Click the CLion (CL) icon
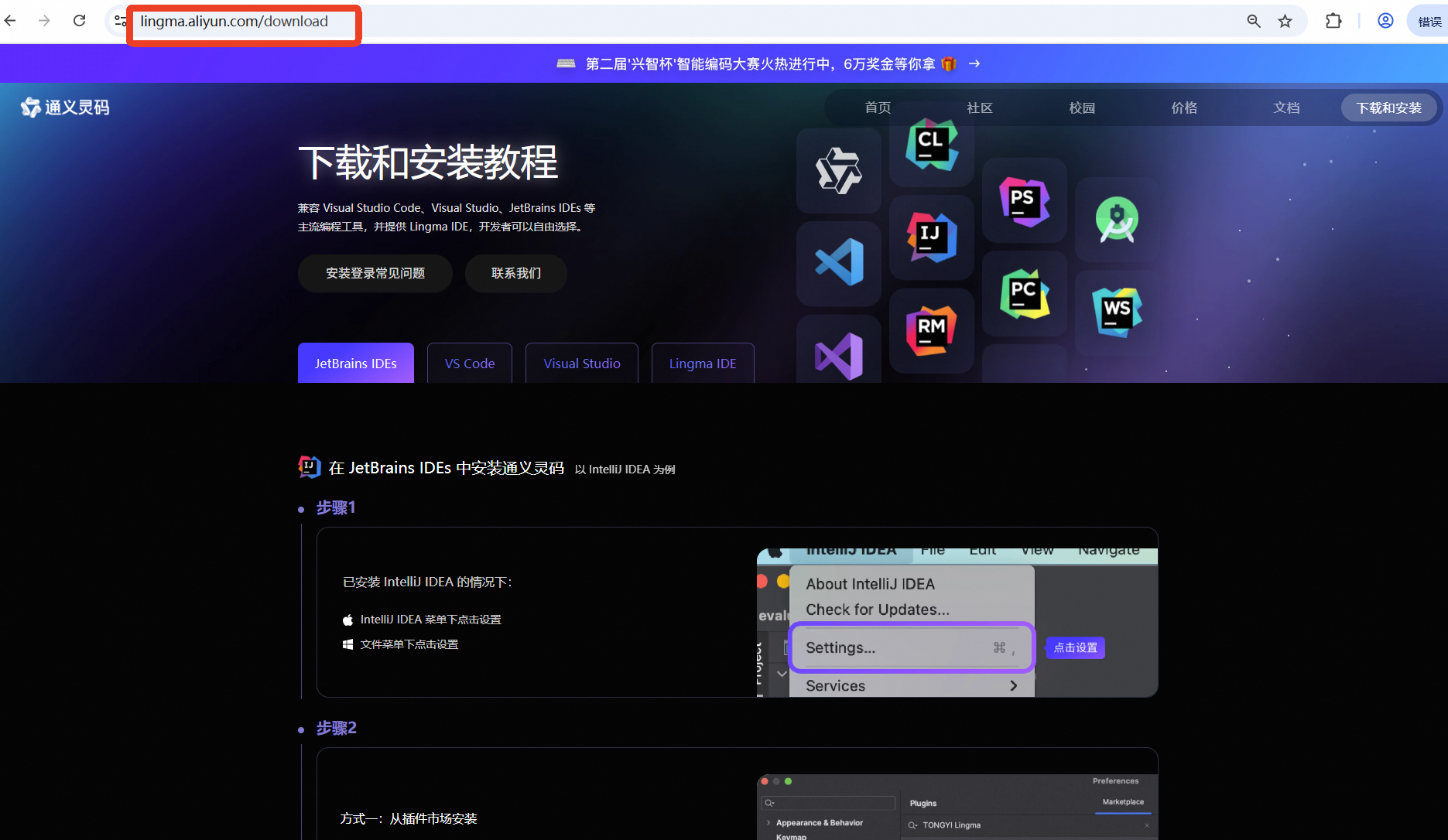Screen dimensions: 1448x840 [932, 145]
